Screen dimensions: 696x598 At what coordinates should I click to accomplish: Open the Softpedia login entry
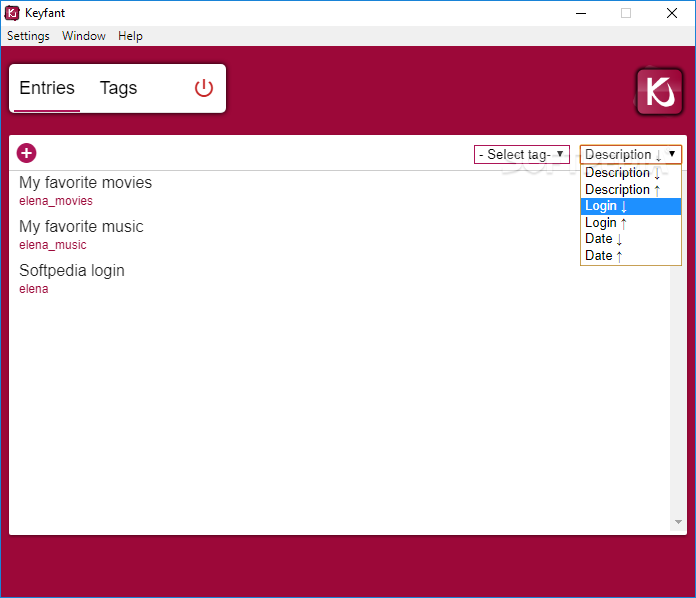72,270
